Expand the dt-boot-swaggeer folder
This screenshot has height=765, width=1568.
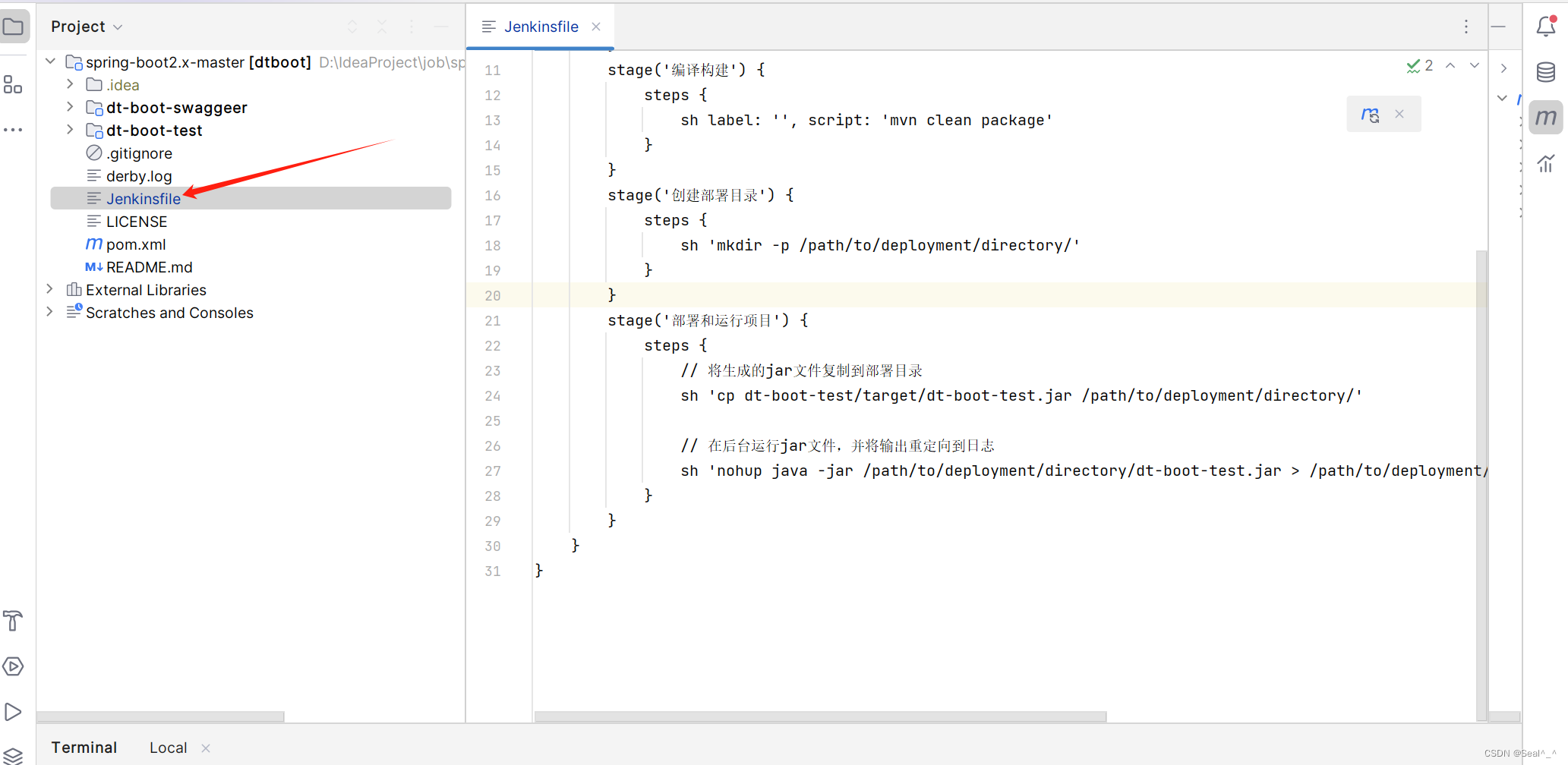[69, 107]
